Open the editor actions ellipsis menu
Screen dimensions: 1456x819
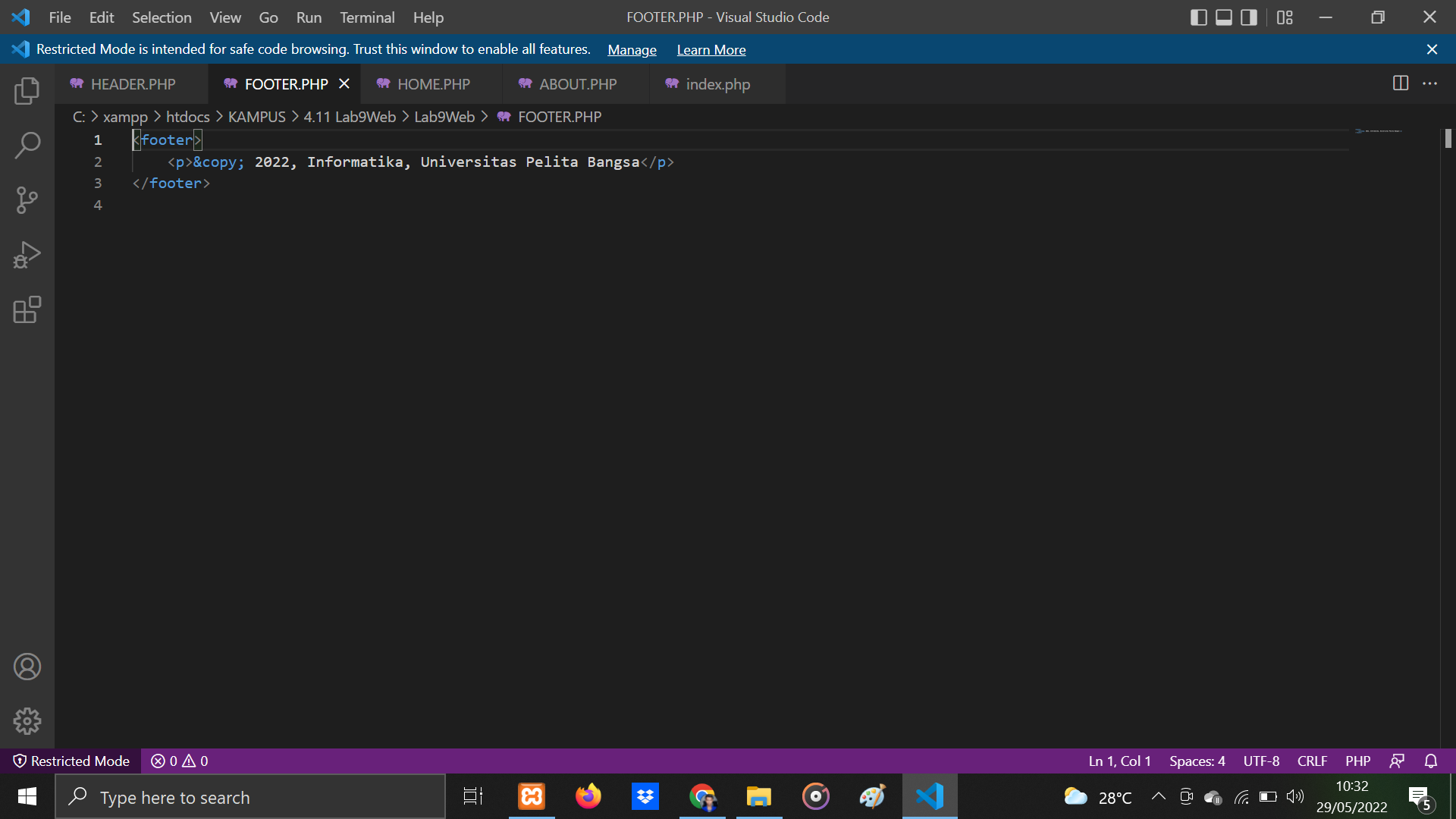pyautogui.click(x=1432, y=83)
